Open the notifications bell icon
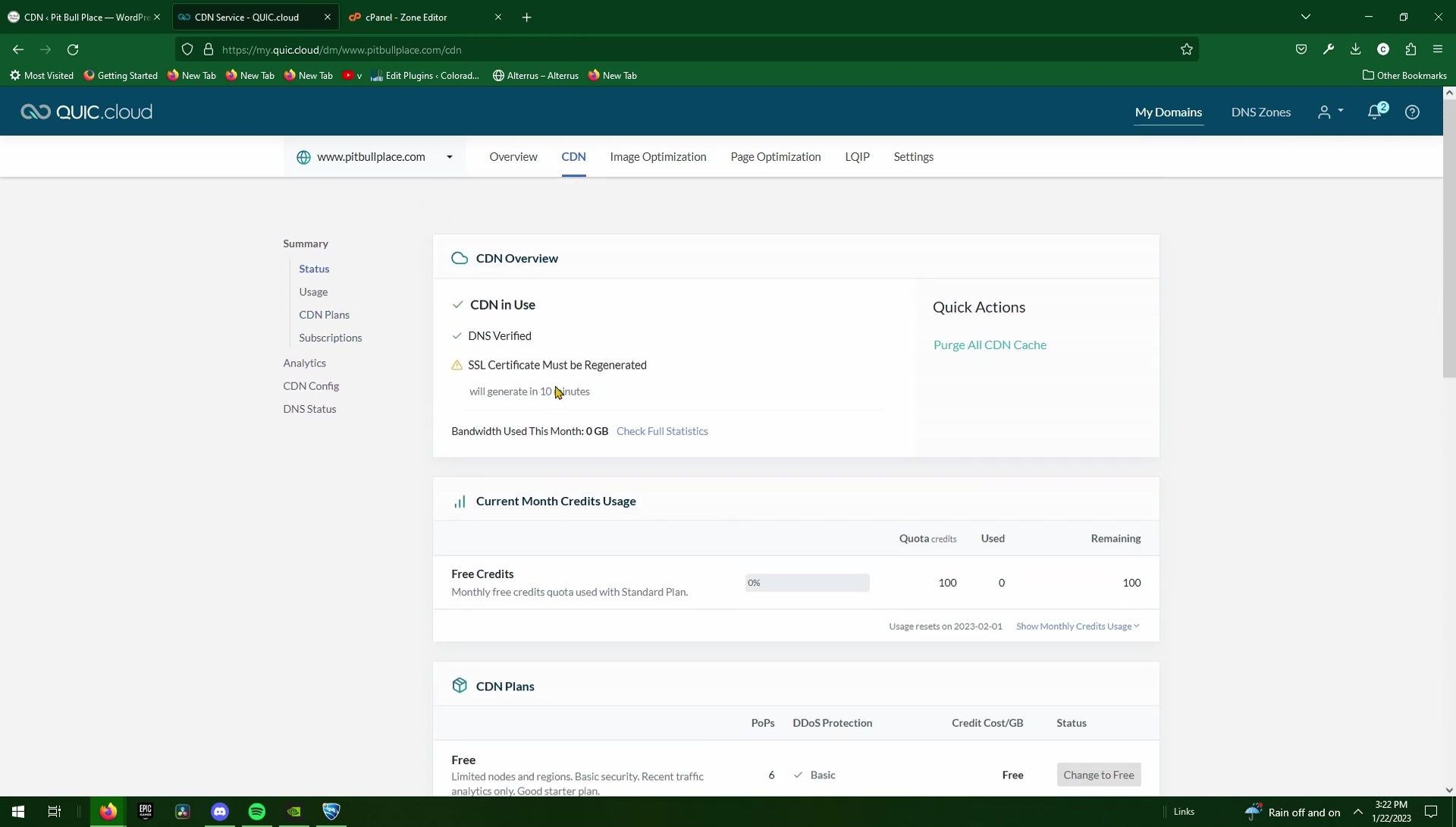The height and width of the screenshot is (827, 1456). click(x=1374, y=112)
